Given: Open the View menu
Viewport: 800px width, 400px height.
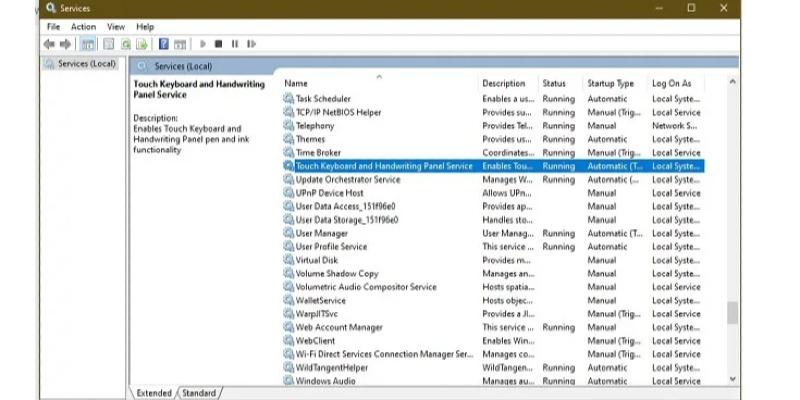Looking at the screenshot, I should [116, 27].
